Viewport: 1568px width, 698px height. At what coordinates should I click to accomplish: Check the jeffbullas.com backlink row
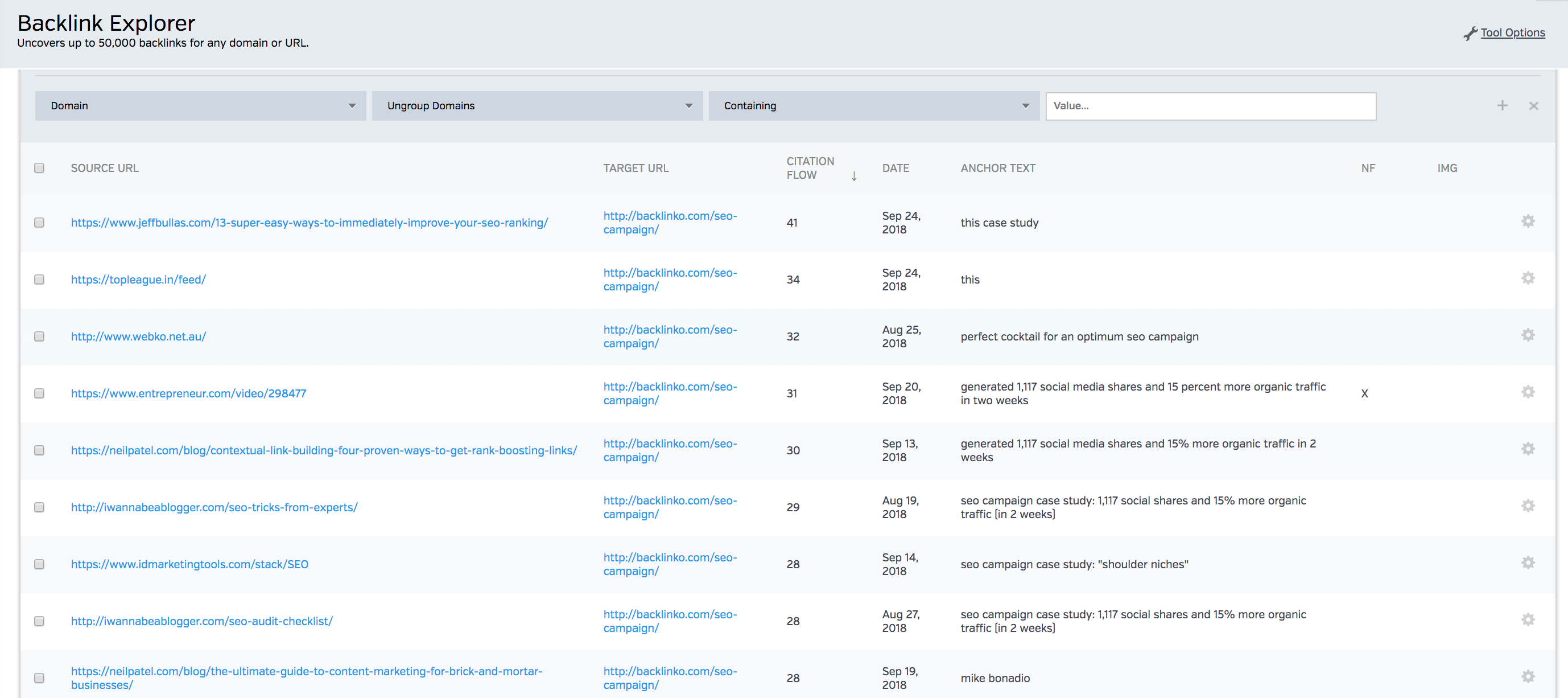pos(40,223)
